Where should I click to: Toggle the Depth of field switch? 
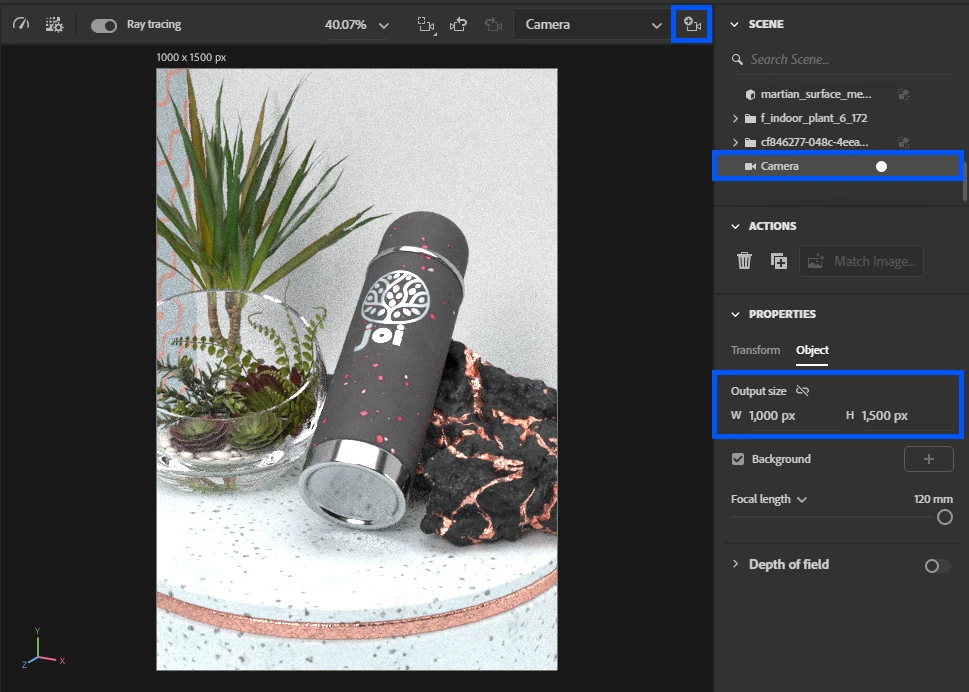click(936, 566)
